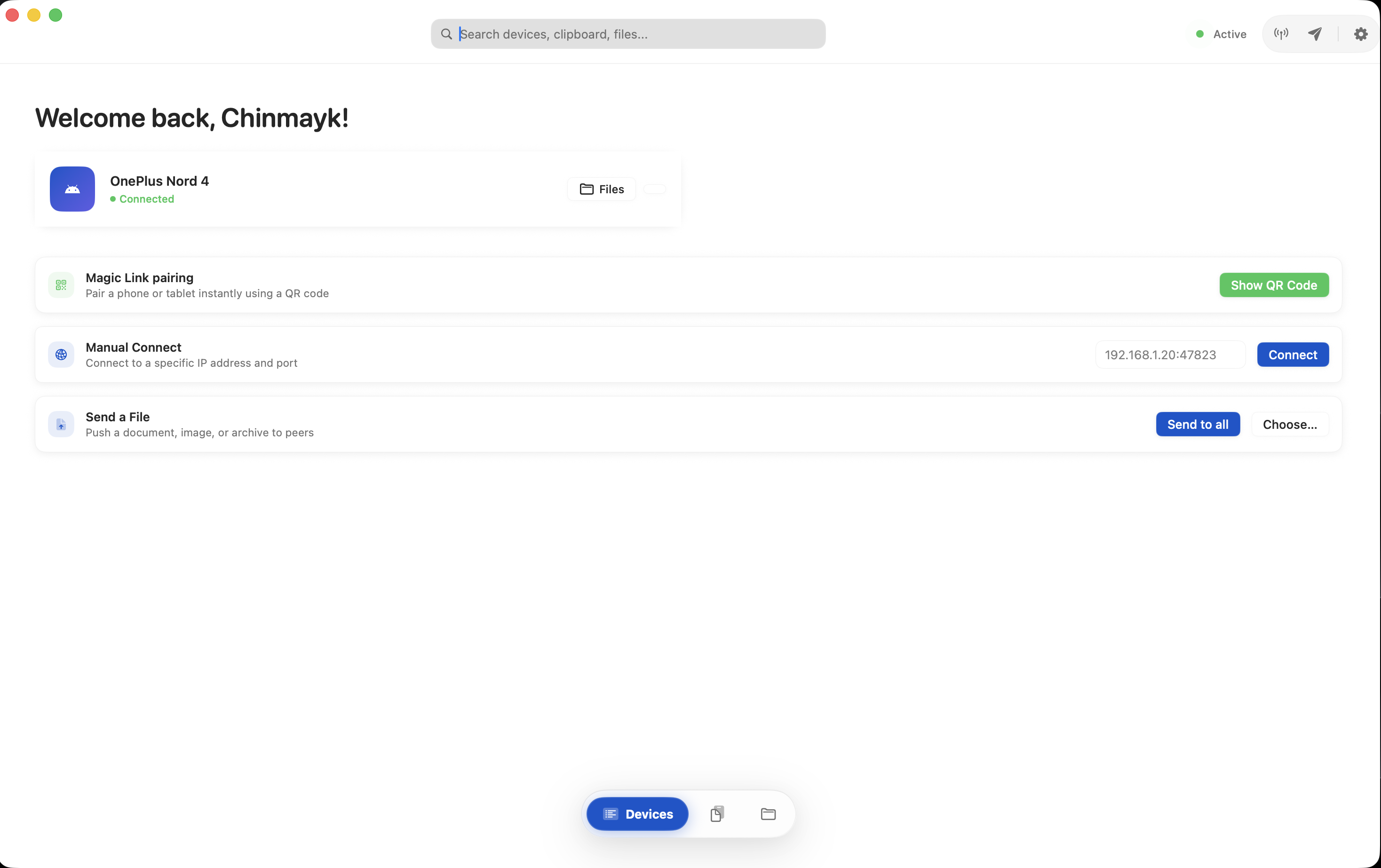Click the file upload icon beside Send a File
Viewport: 1381px width, 868px height.
point(61,424)
